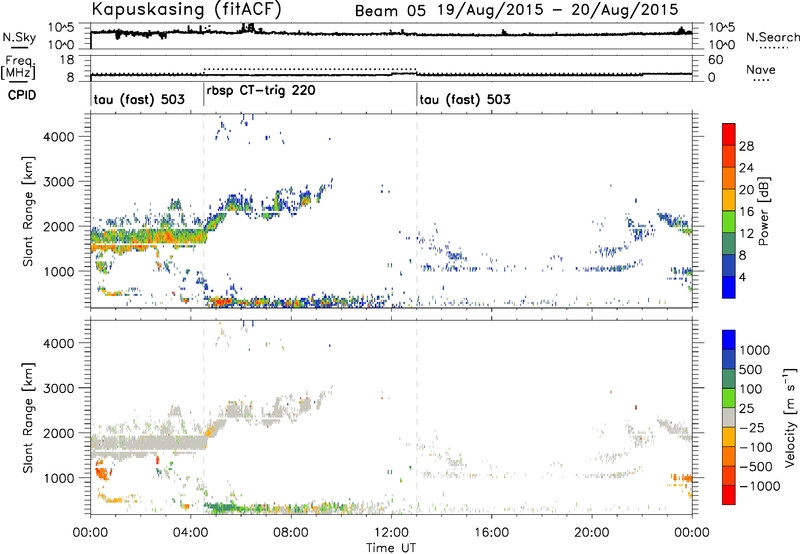Viewport: 800px width, 554px height.
Task: Pick the yellow 16–20 dB power colorbar segment
Action: (729, 200)
